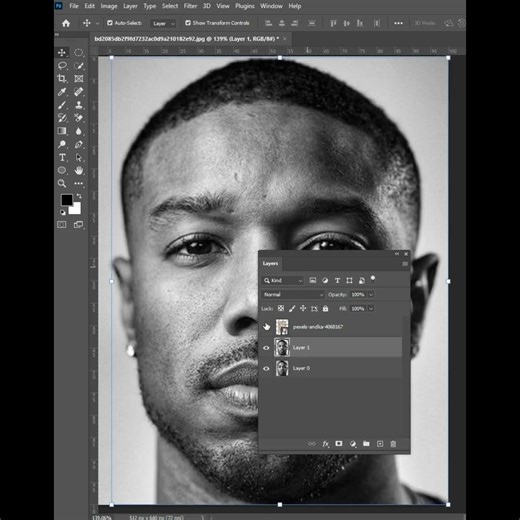Select the Blur droplet tool

79,131
